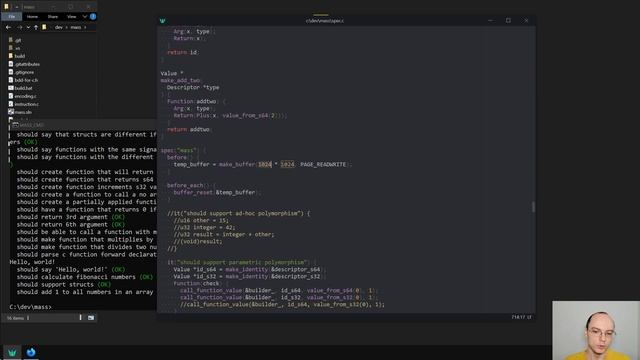Screen dimensions: 640x360
Task: Minimize the code editor window
Action: coord(490,20)
